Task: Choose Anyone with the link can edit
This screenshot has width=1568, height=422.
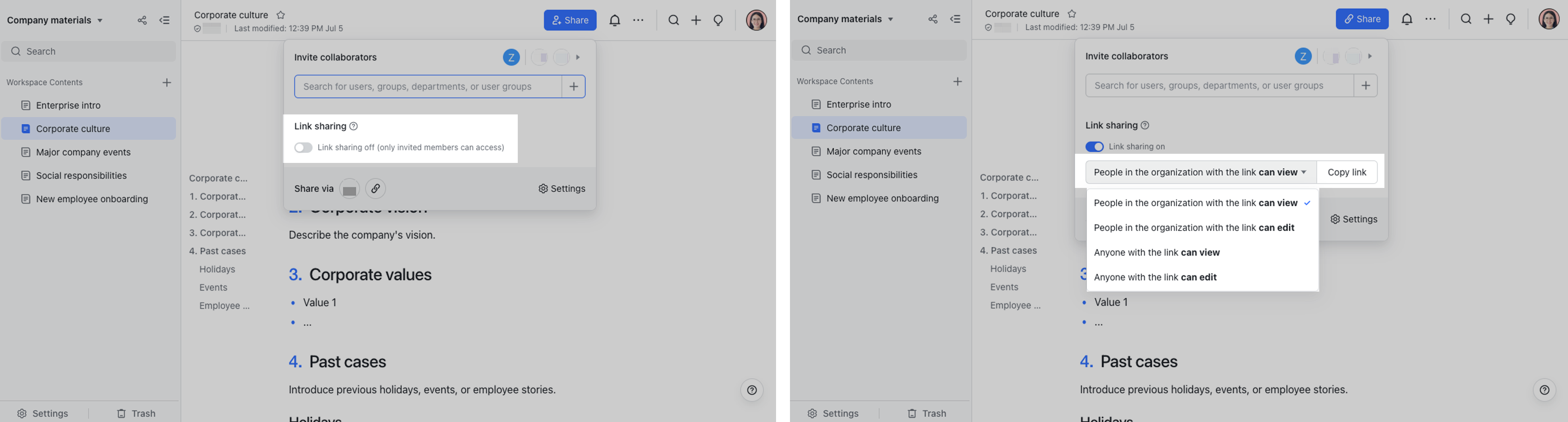Action: tap(1155, 278)
